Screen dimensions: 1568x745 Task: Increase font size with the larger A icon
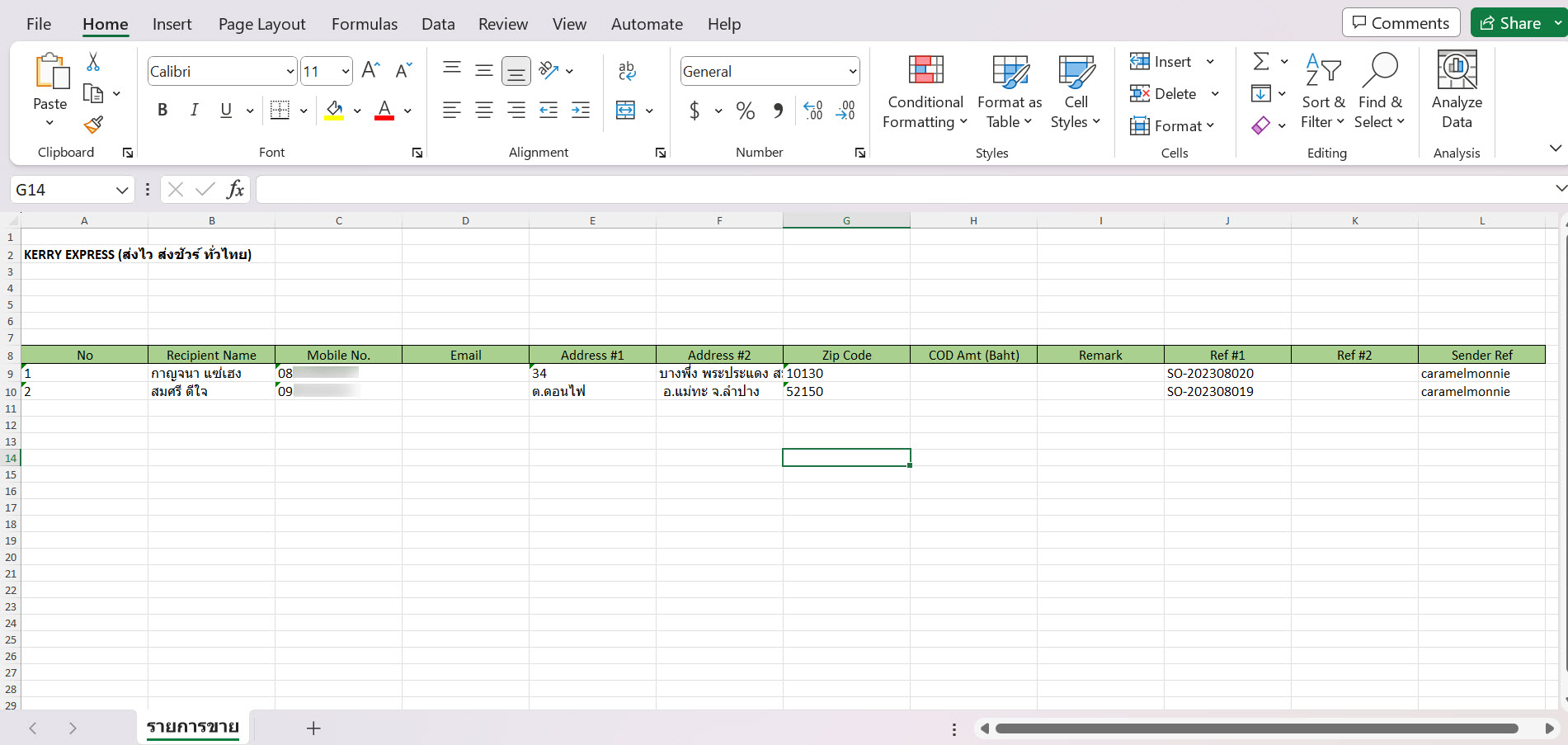click(370, 71)
